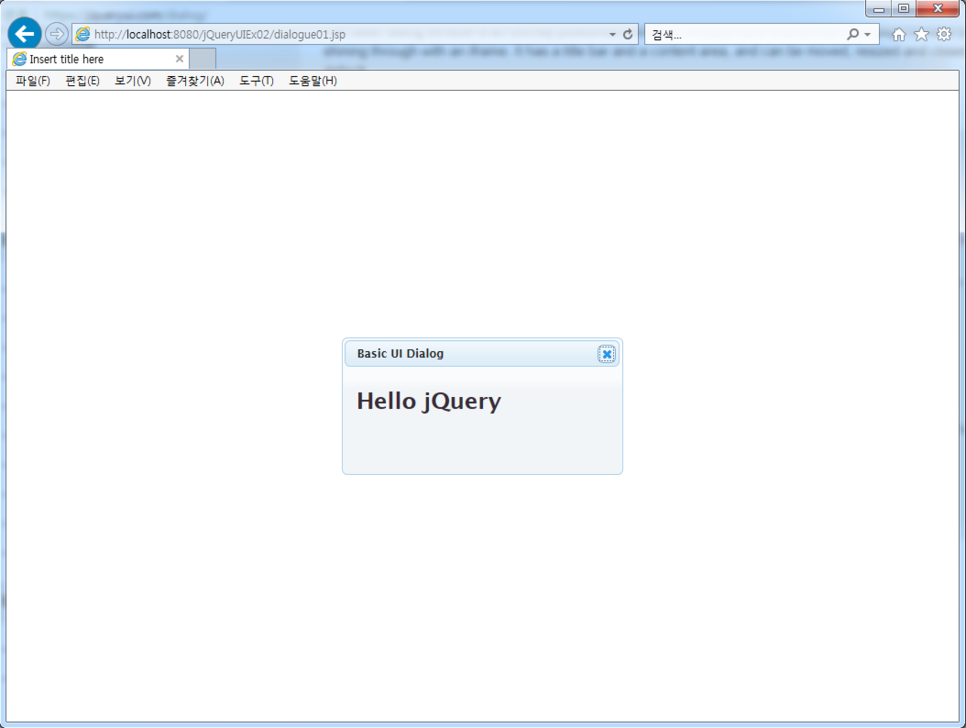Go back with the browser Back arrow
Viewport: 966px width, 728px height.
pyautogui.click(x=25, y=34)
